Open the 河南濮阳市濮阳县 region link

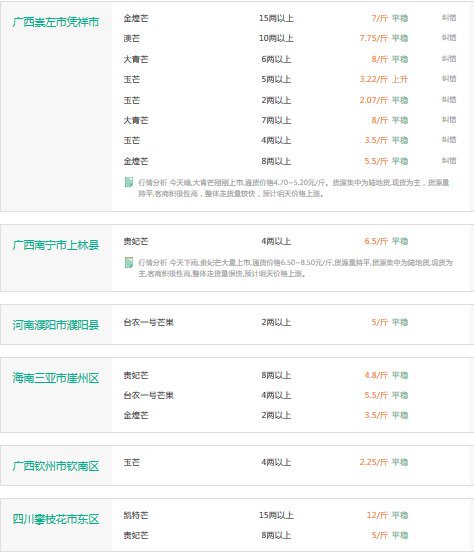56,325
